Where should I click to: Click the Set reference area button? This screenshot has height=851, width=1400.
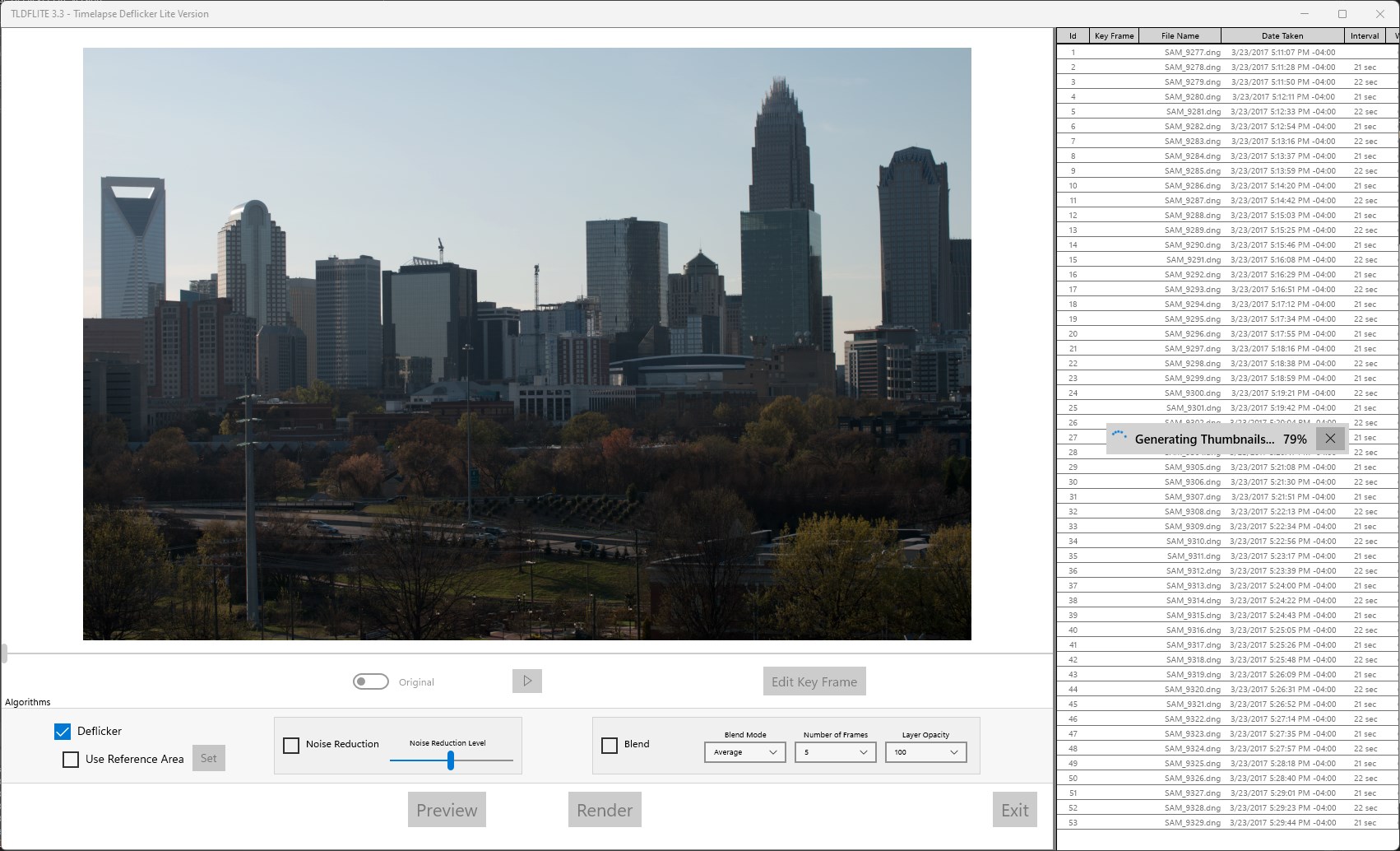[209, 758]
